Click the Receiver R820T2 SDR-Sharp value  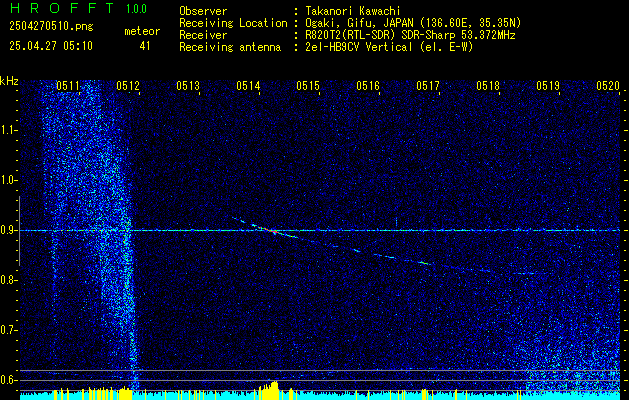tap(410, 35)
